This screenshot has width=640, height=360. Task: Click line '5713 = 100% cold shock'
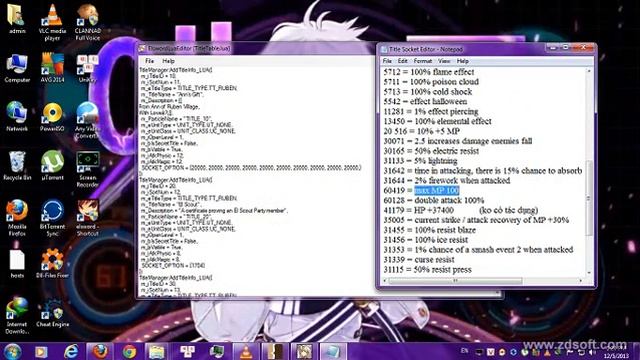coord(427,92)
